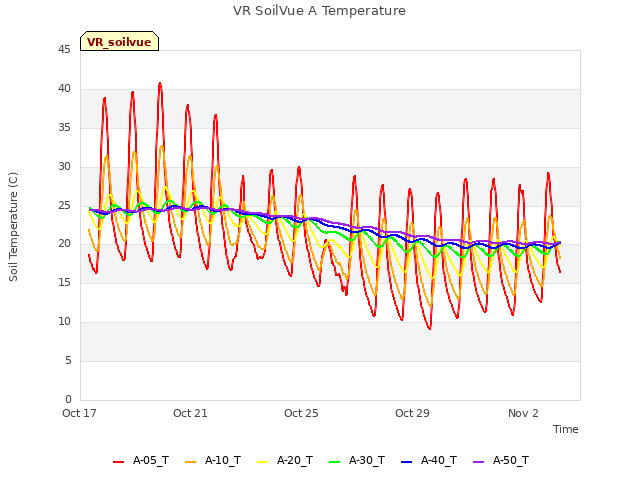The image size is (640, 480).
Task: Click the 25 y-axis tick label
Action: (64, 205)
